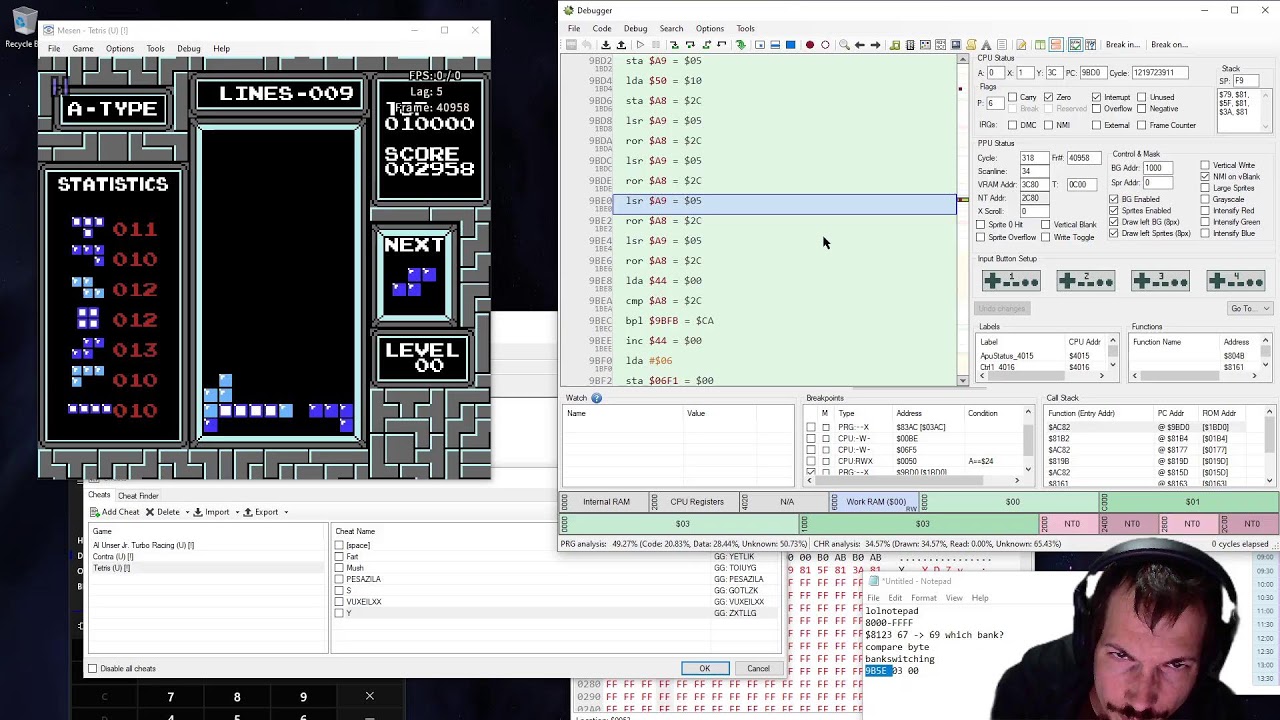
Task: Click the Work RAM ($00) memory region
Action: 875,502
